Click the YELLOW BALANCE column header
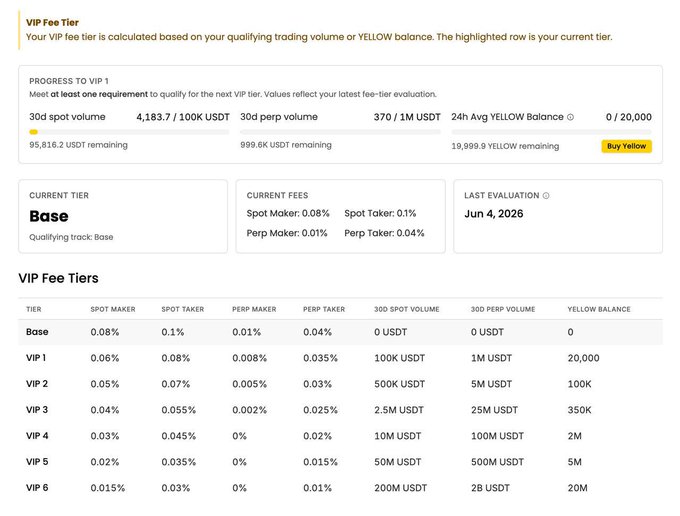 pos(599,309)
